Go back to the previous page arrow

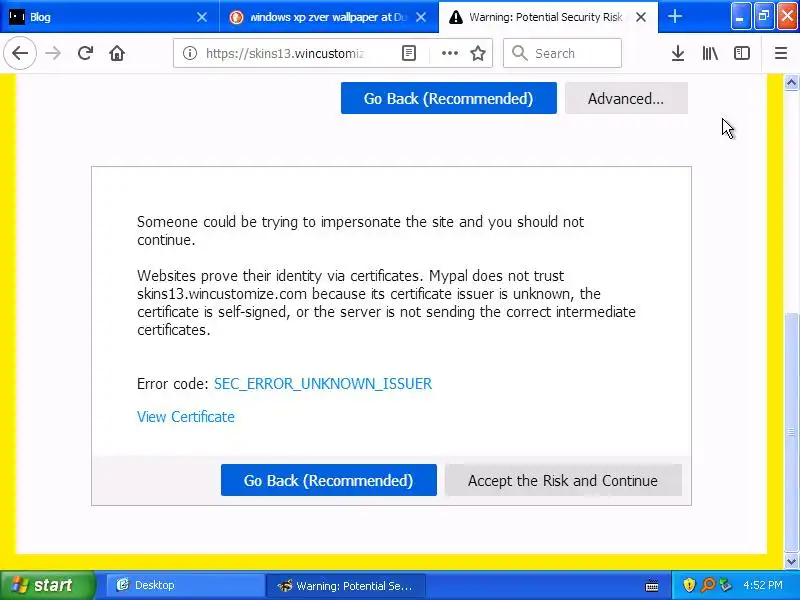(x=20, y=53)
